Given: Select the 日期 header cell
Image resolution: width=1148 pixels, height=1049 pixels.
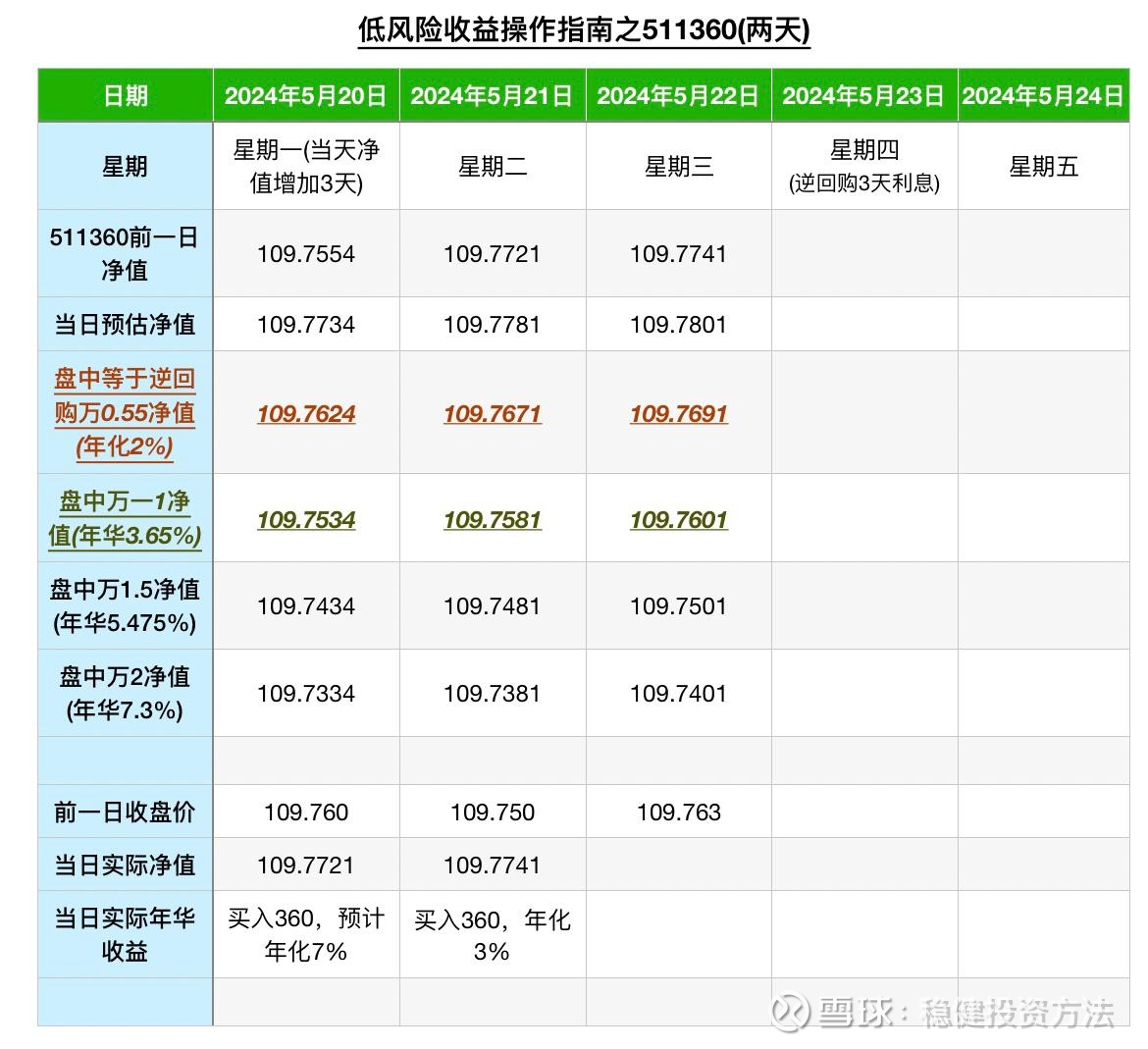Looking at the screenshot, I should [126, 95].
